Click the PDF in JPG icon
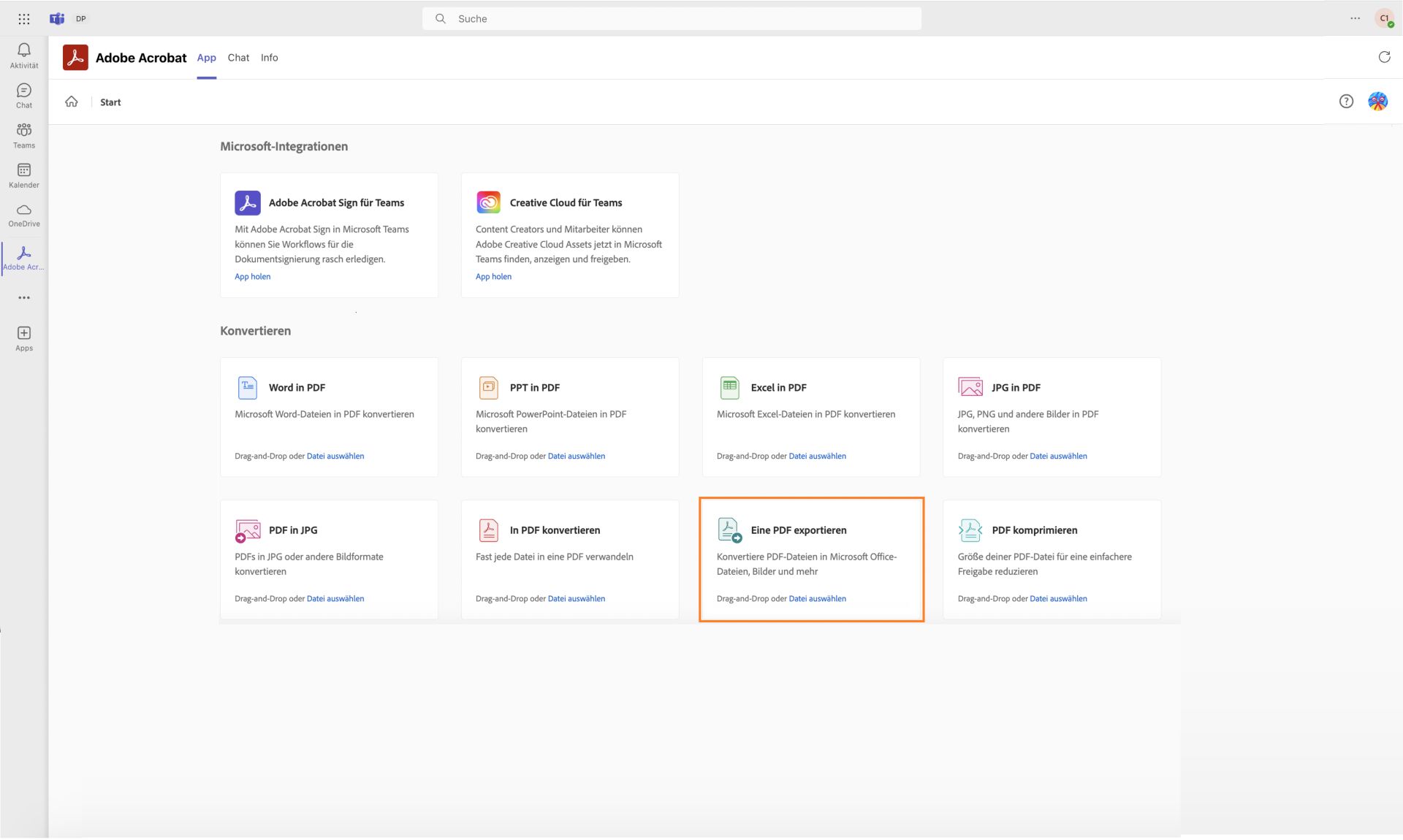This screenshot has height=840, width=1403. coord(248,530)
